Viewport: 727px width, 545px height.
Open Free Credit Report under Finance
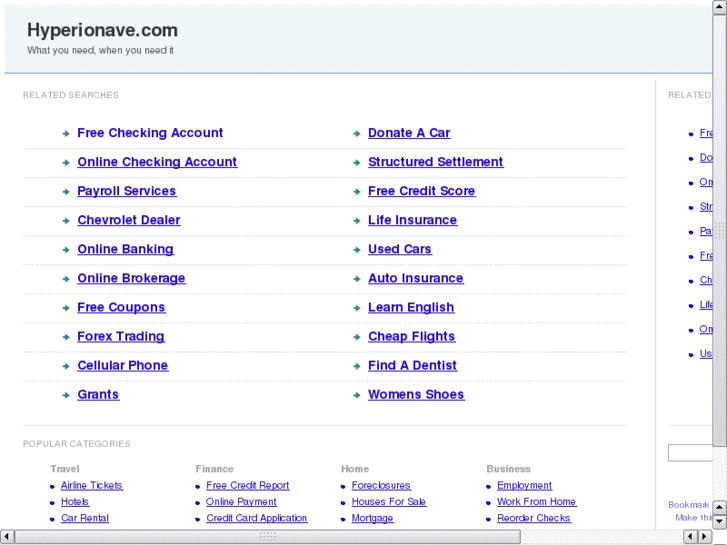click(248, 486)
